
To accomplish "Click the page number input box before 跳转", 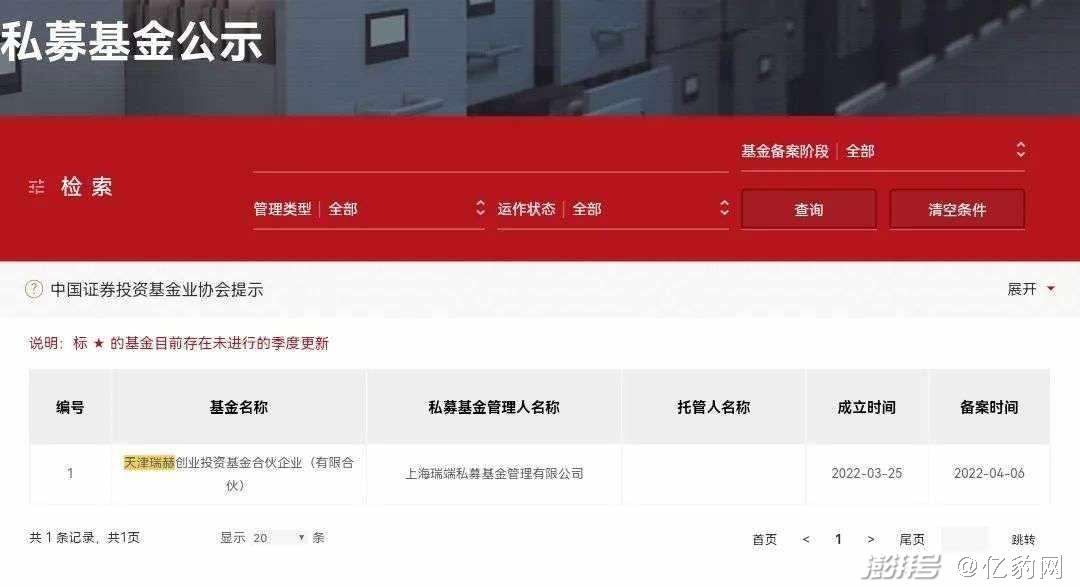I will 965,539.
